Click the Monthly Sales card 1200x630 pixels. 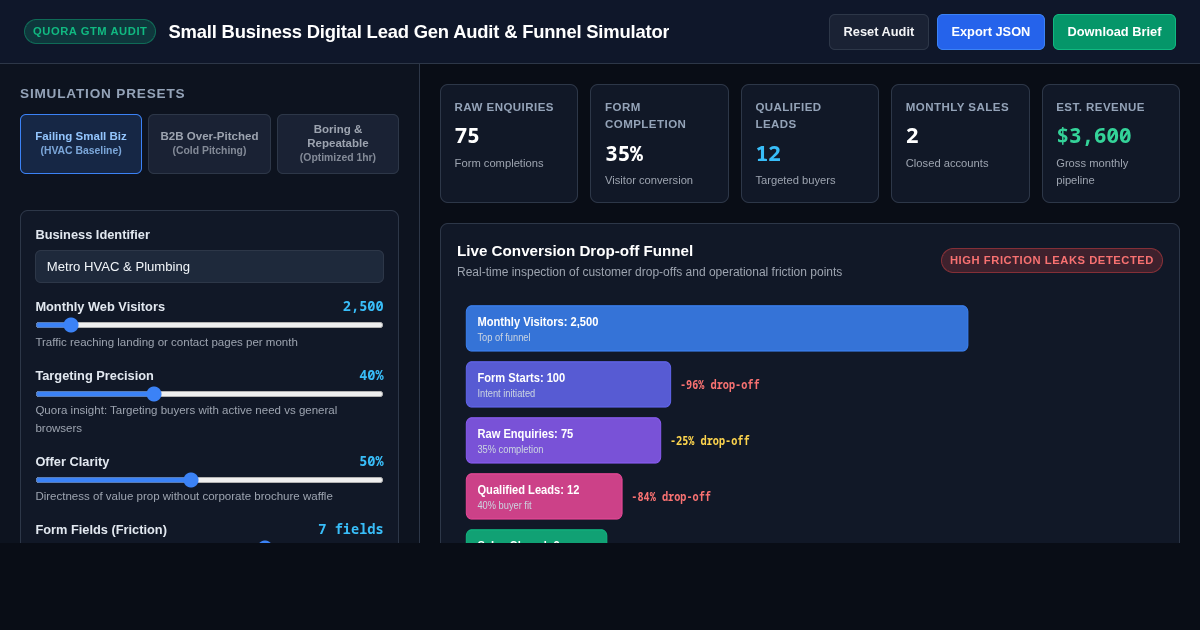[960, 144]
